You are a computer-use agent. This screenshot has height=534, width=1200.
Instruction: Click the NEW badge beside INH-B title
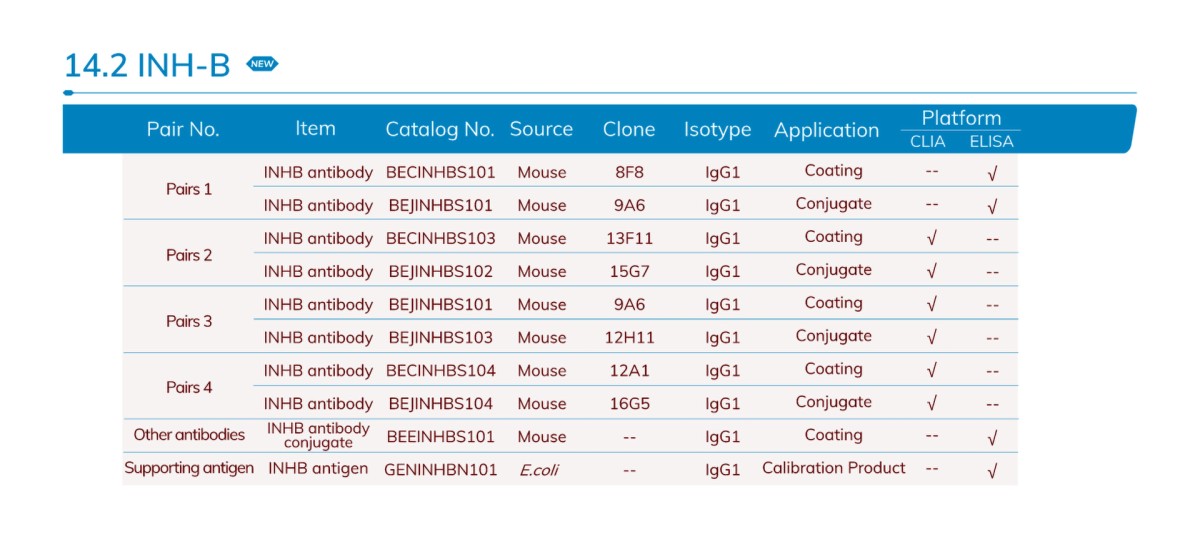[263, 64]
